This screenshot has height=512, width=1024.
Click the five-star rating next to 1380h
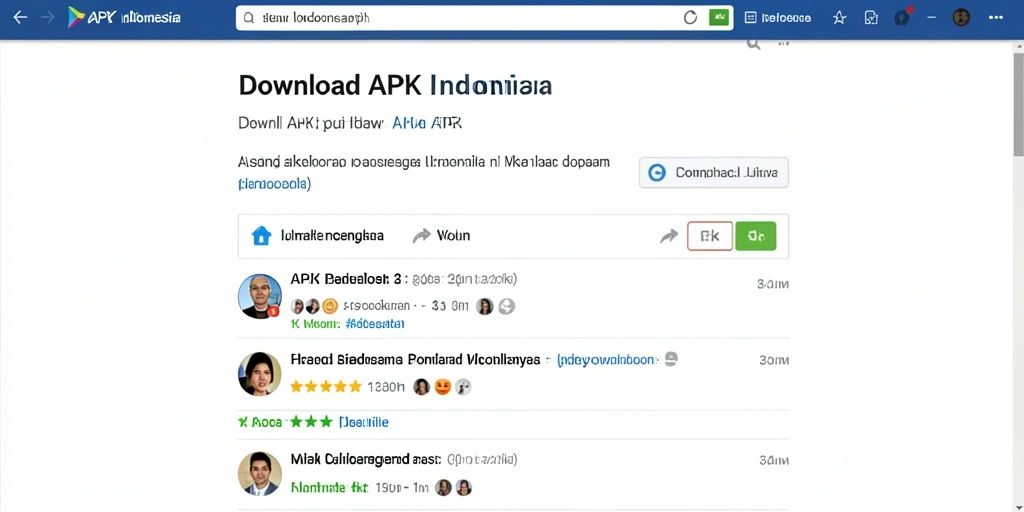[x=326, y=387]
